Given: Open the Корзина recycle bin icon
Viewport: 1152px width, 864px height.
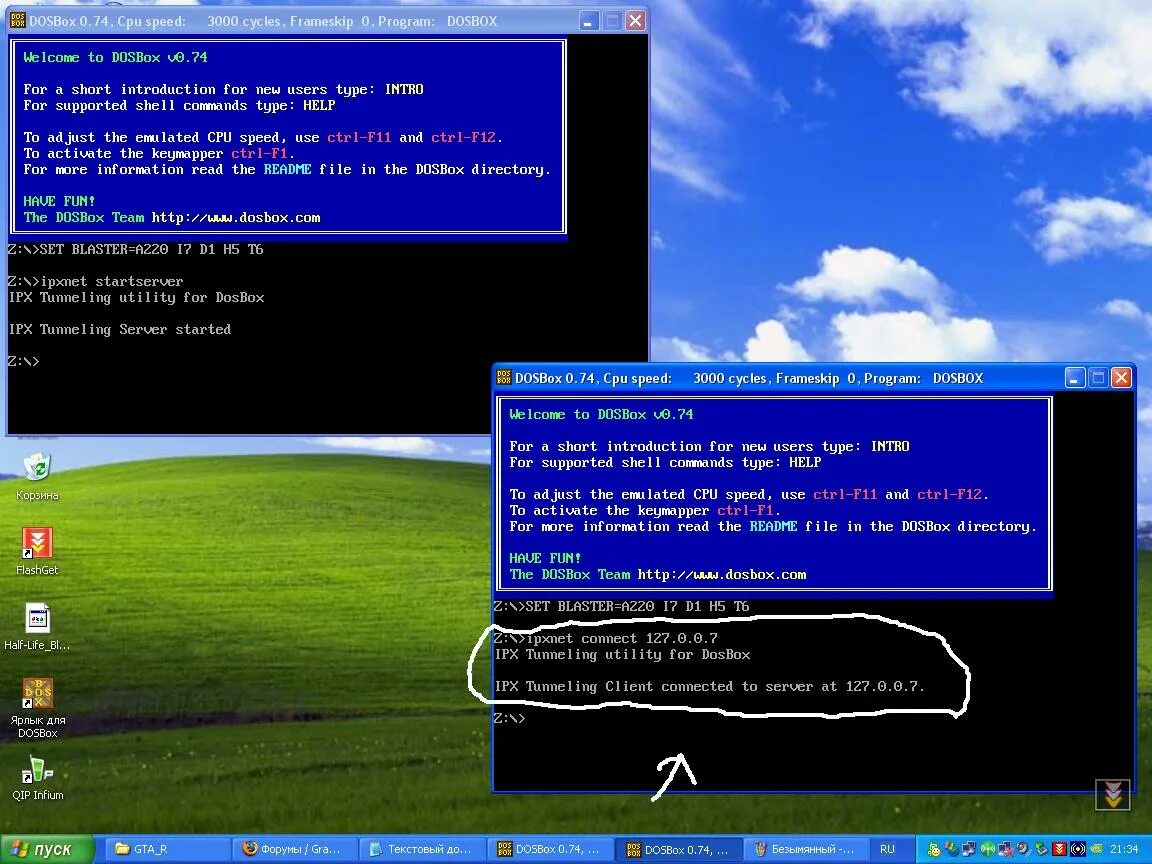Looking at the screenshot, I should click(x=37, y=476).
